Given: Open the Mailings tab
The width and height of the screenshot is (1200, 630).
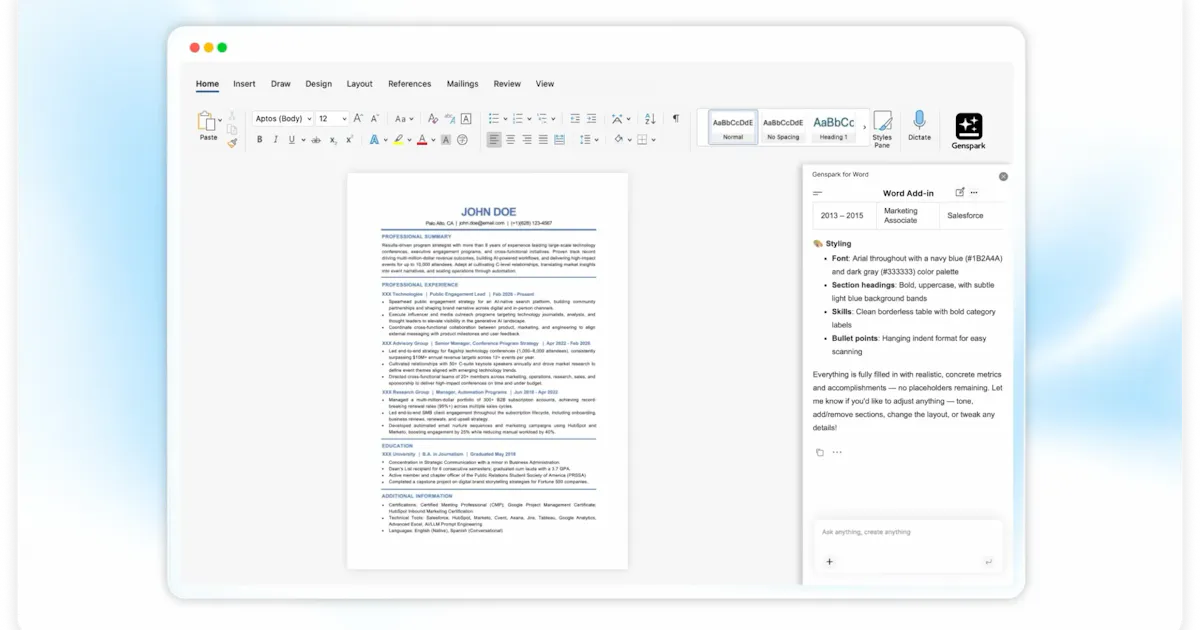Looking at the screenshot, I should pyautogui.click(x=462, y=84).
